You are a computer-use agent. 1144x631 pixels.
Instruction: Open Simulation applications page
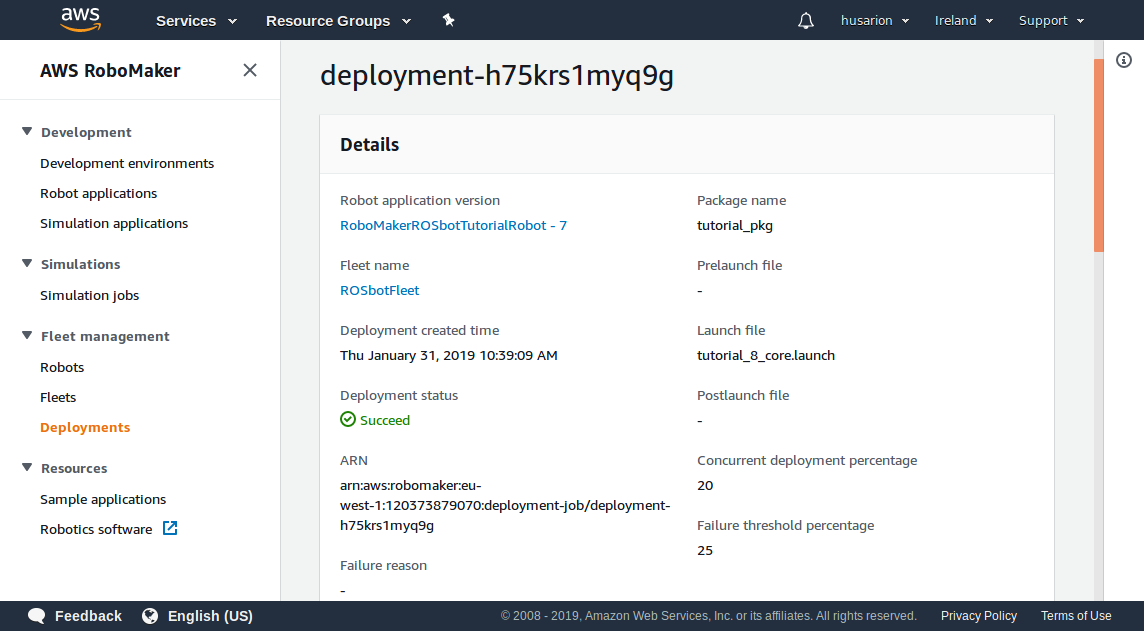(114, 223)
